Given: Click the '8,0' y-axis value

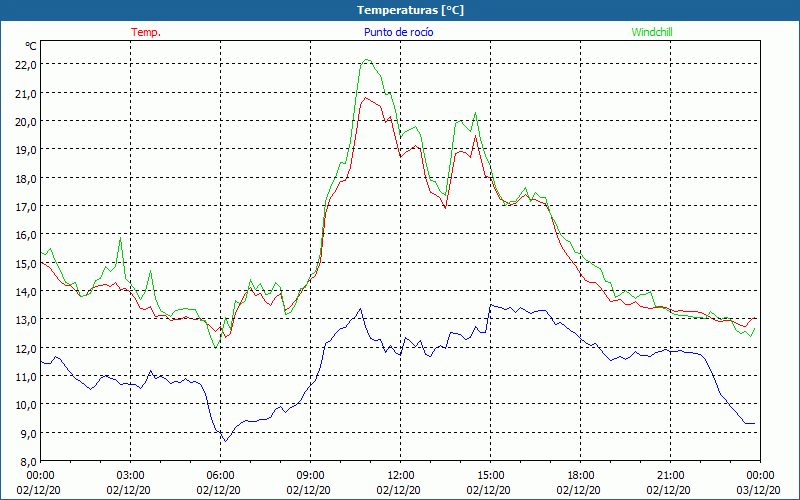Looking at the screenshot, I should click(x=29, y=462).
